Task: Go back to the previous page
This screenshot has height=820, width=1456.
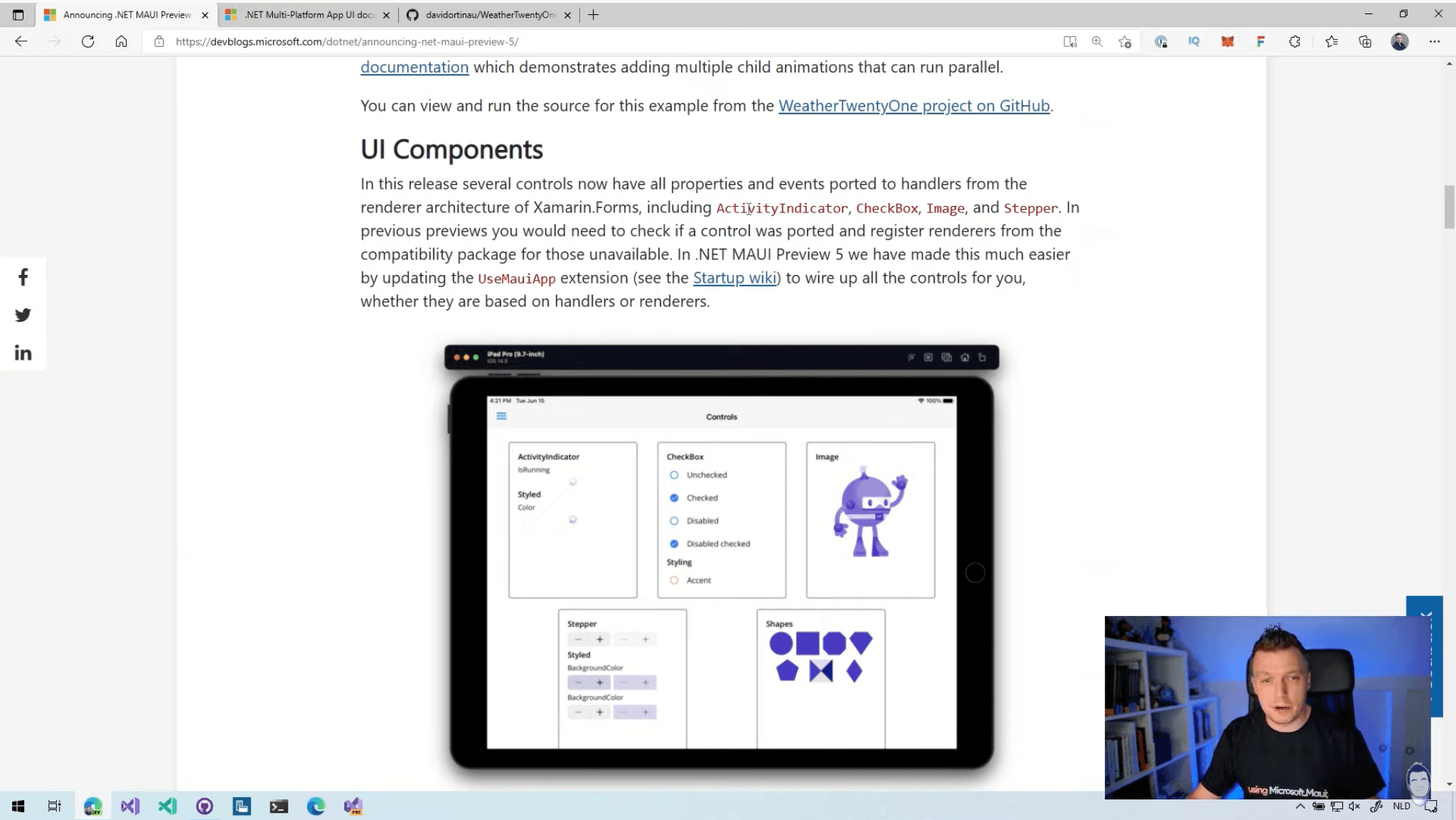Action: [21, 41]
